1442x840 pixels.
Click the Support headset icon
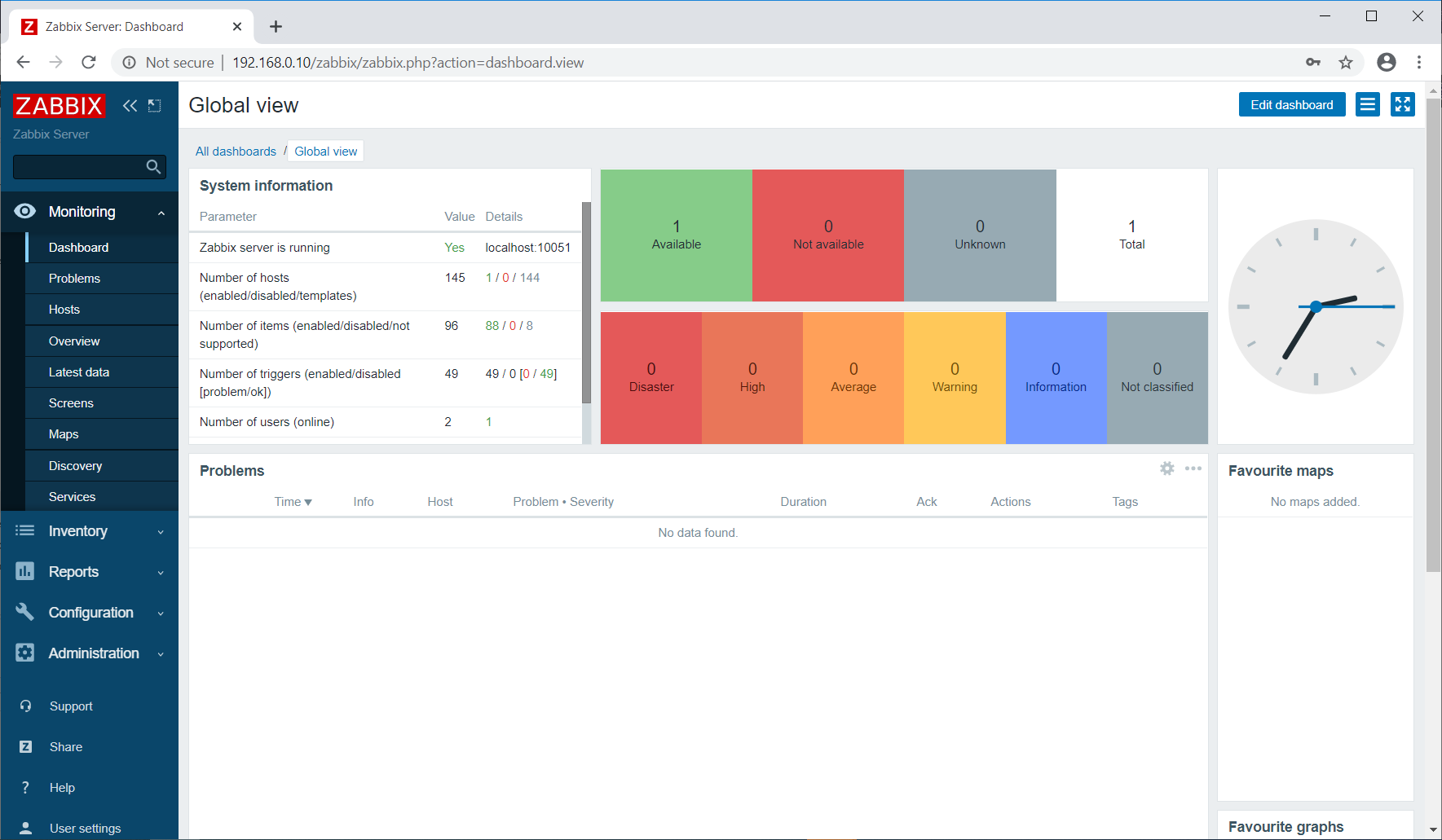point(26,706)
